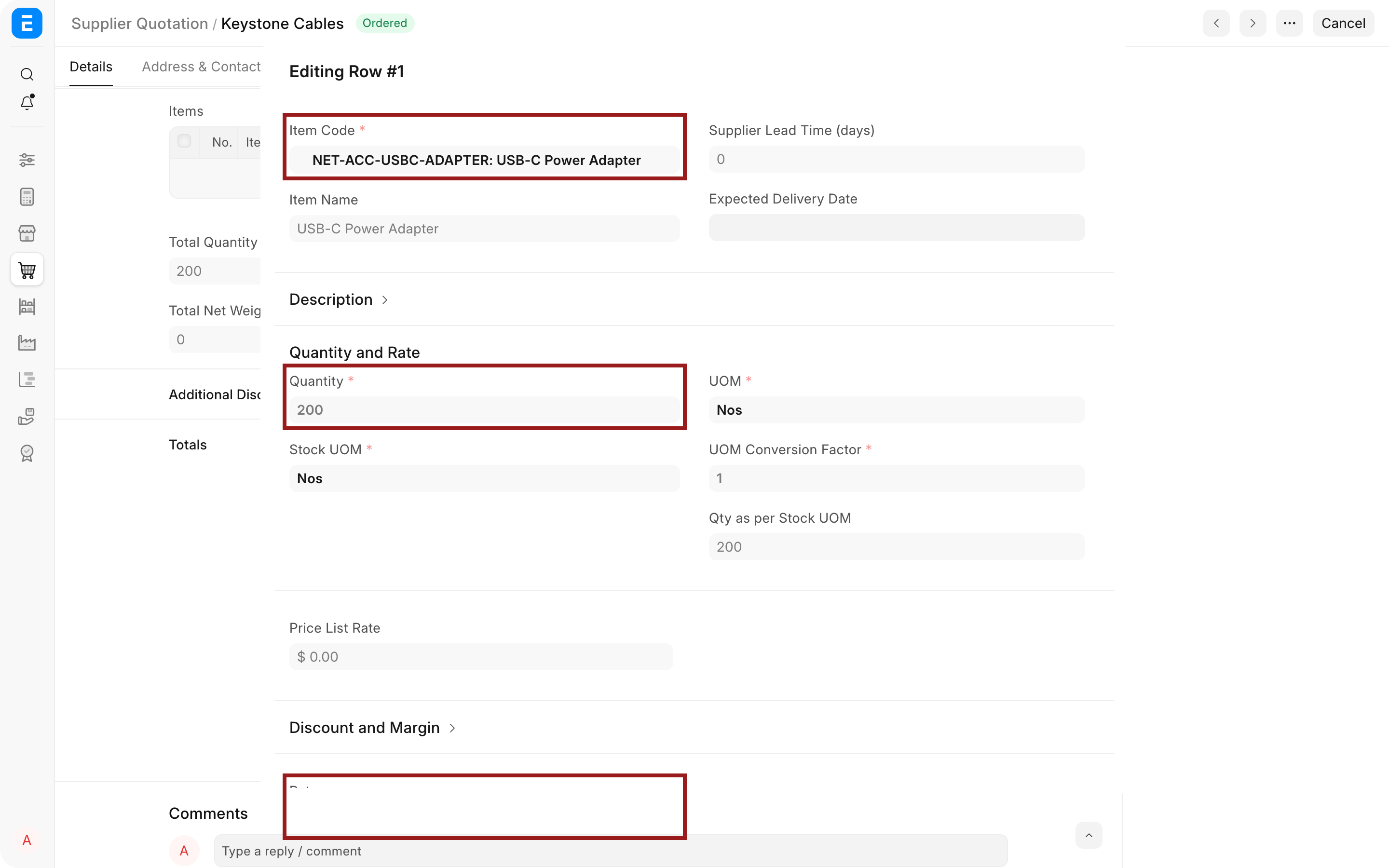Image resolution: width=1389 pixels, height=868 pixels.
Task: Switch to the Address & Contact tab
Action: pos(201,67)
